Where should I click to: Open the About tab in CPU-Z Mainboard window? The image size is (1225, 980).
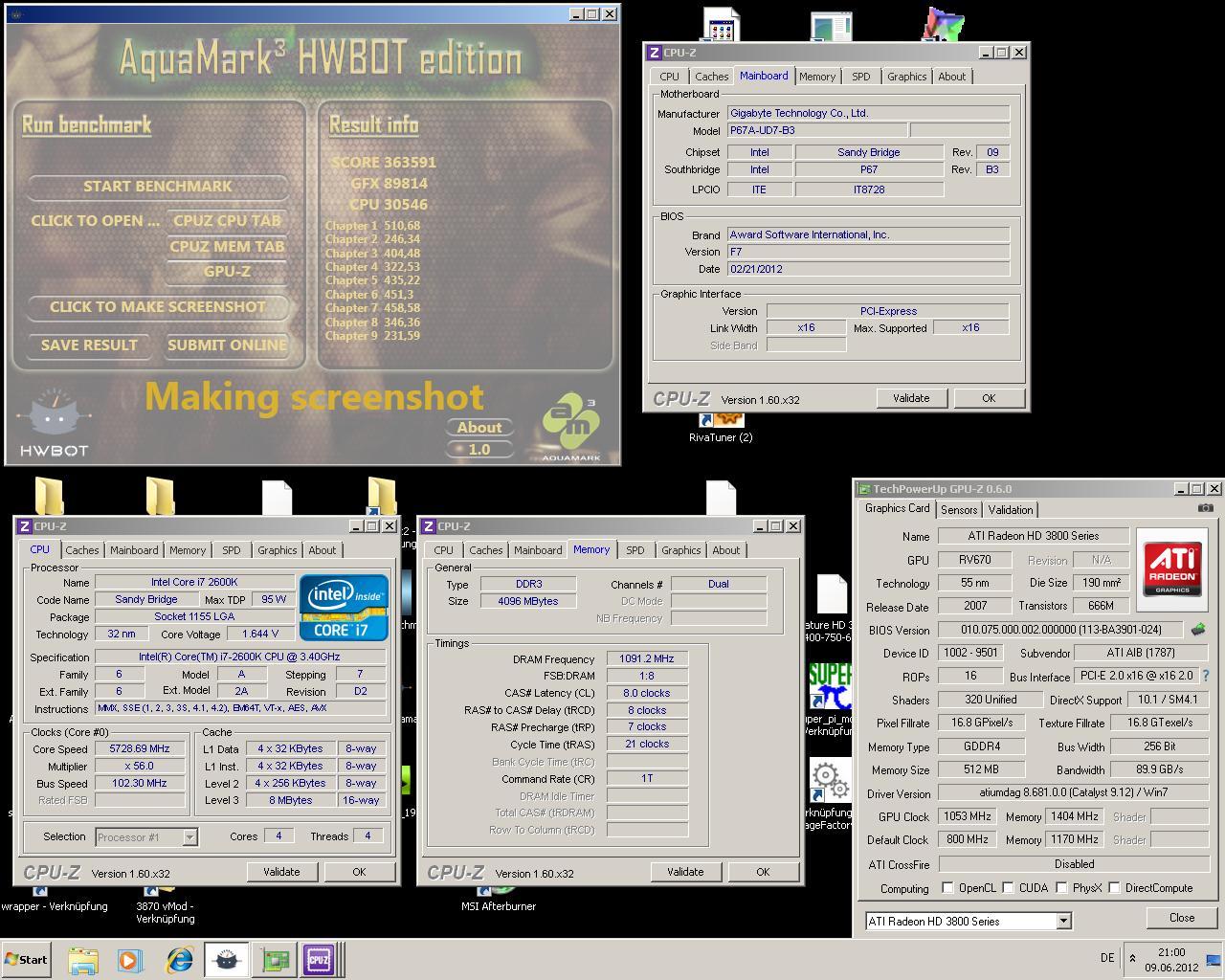[951, 77]
